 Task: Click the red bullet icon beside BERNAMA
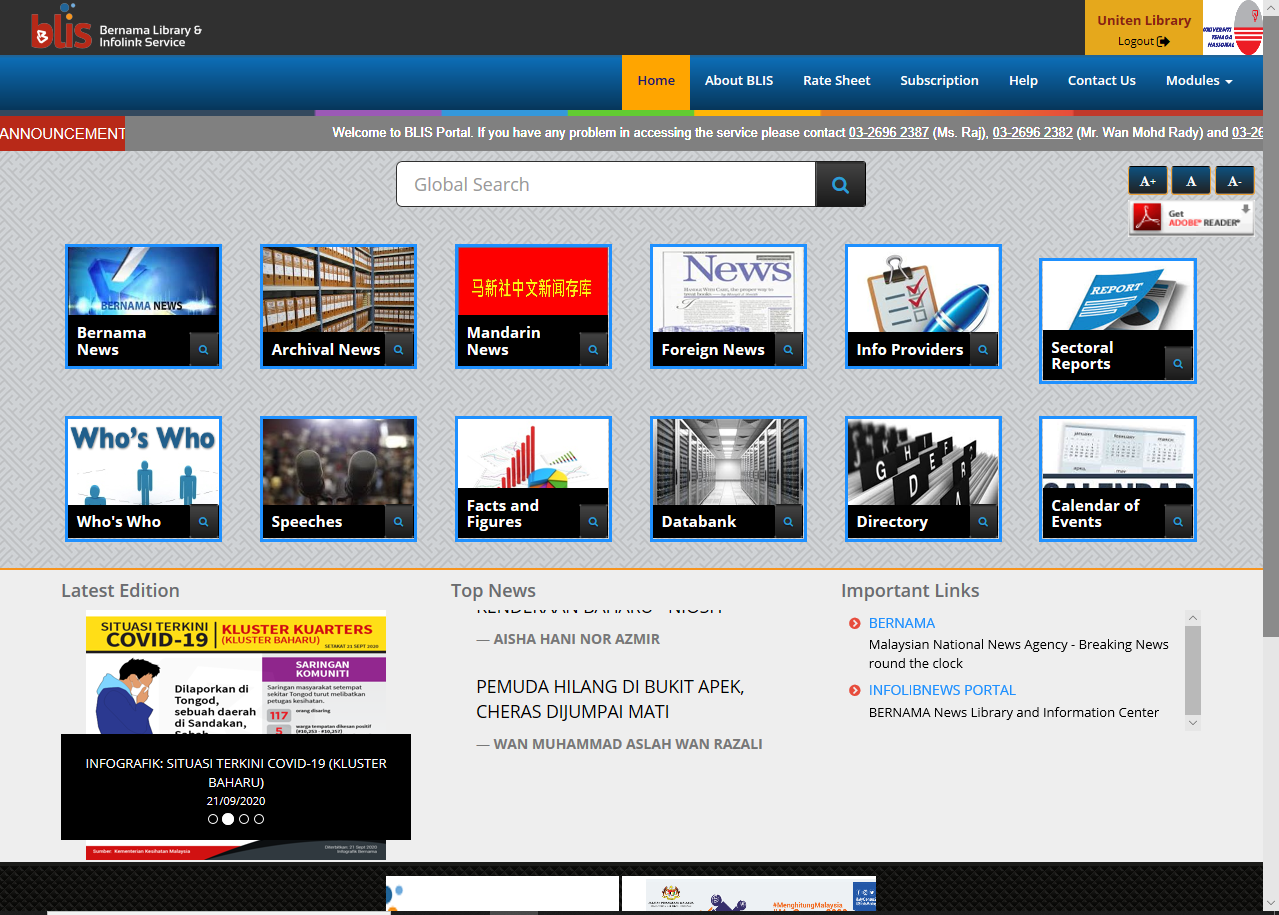pos(854,624)
